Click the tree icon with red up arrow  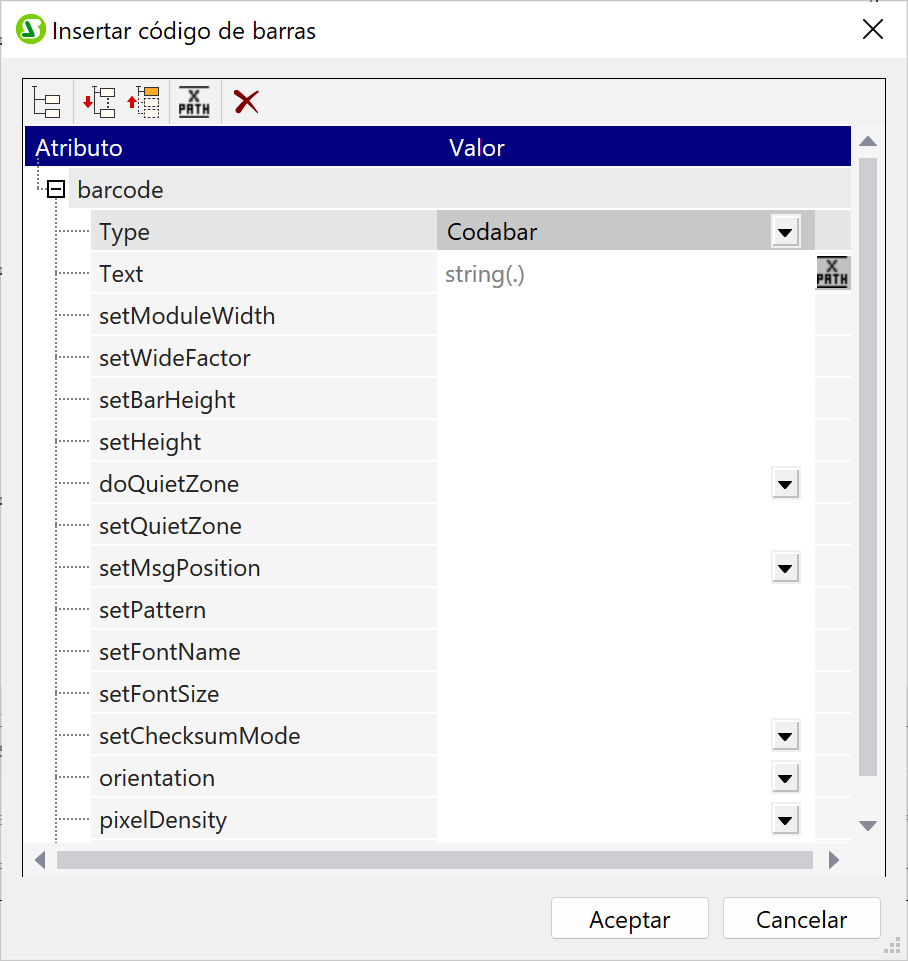click(x=143, y=102)
